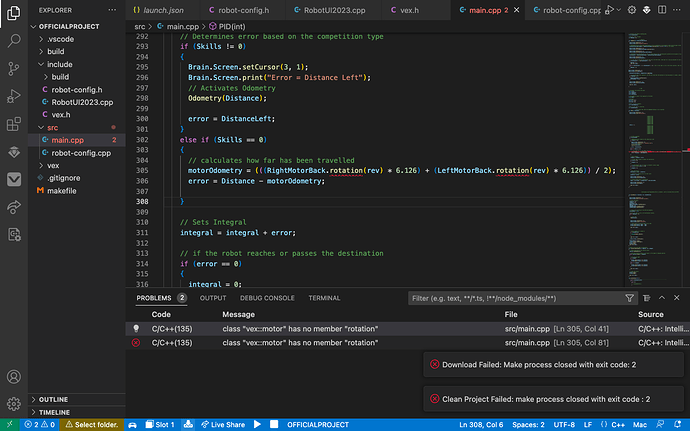Close the main.cpp tab

(x=517, y=10)
